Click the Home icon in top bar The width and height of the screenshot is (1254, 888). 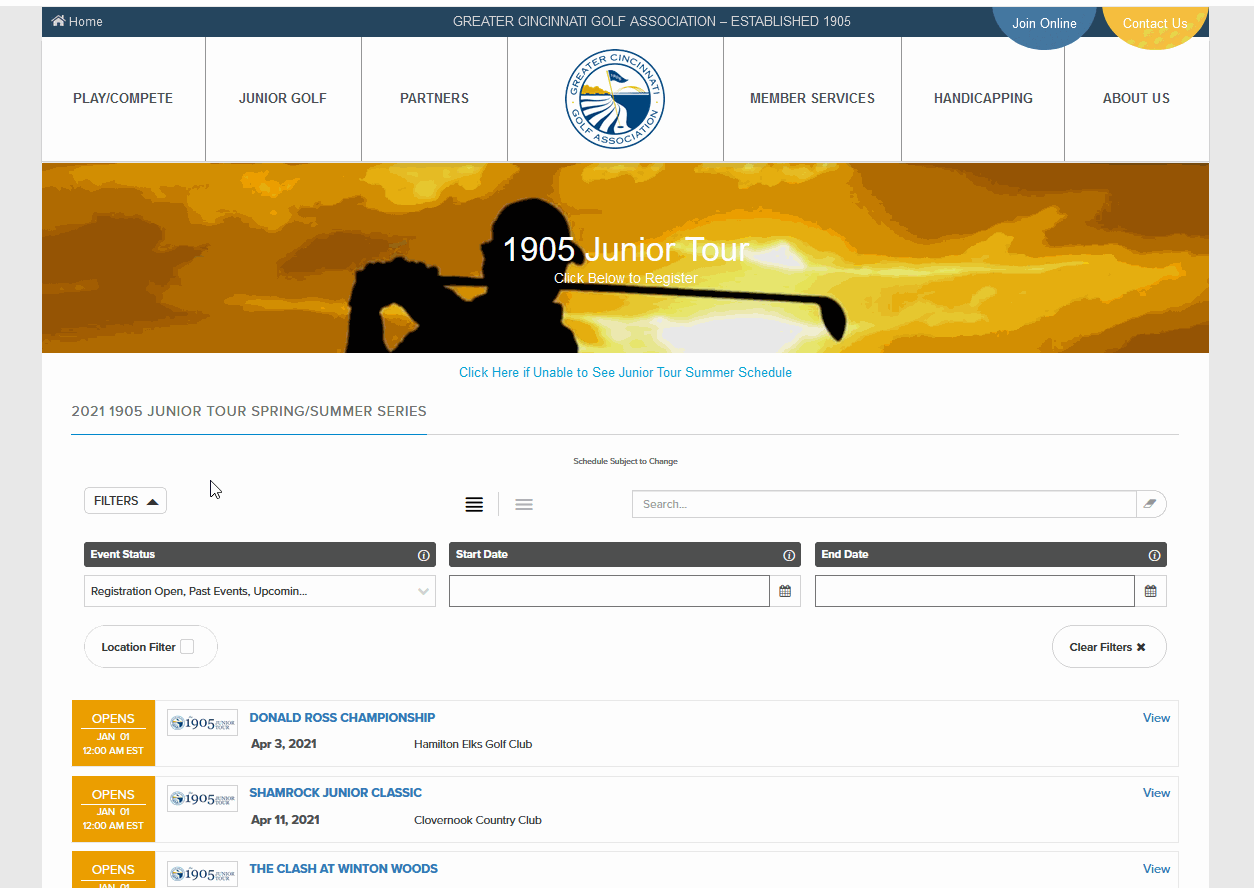point(58,21)
